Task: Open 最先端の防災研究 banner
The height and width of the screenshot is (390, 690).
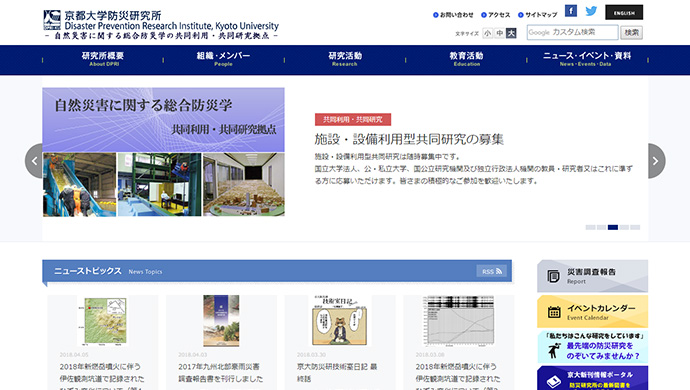Action: tap(592, 347)
